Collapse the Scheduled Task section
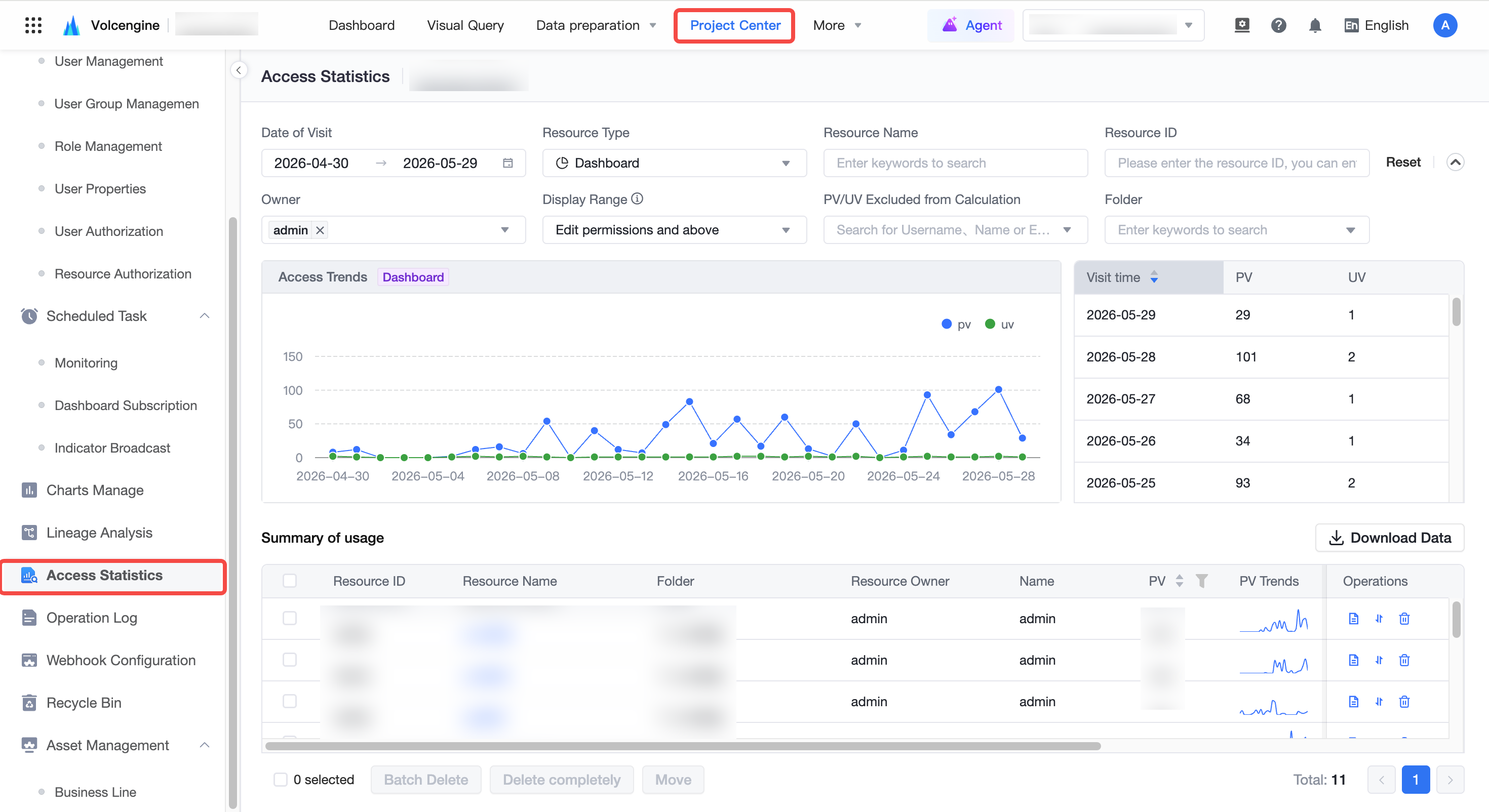Viewport: 1489px width, 812px height. click(205, 315)
